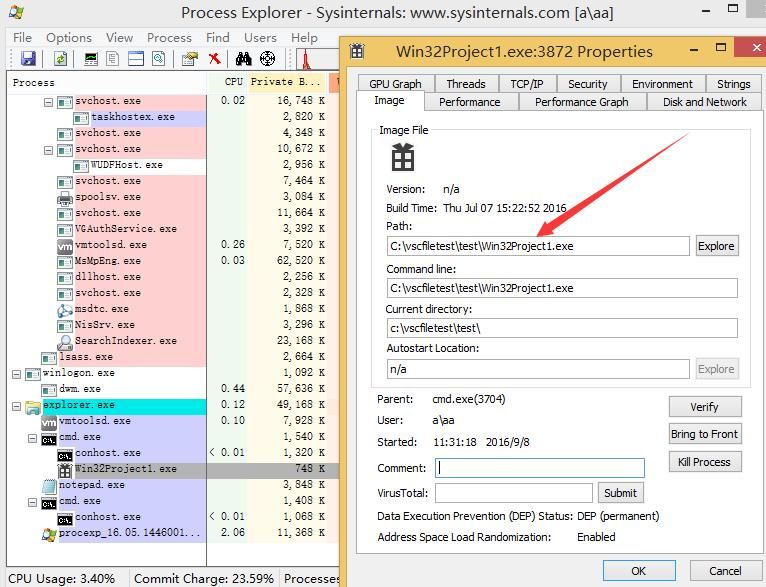Switch to the TCP/IP tab

tap(527, 84)
